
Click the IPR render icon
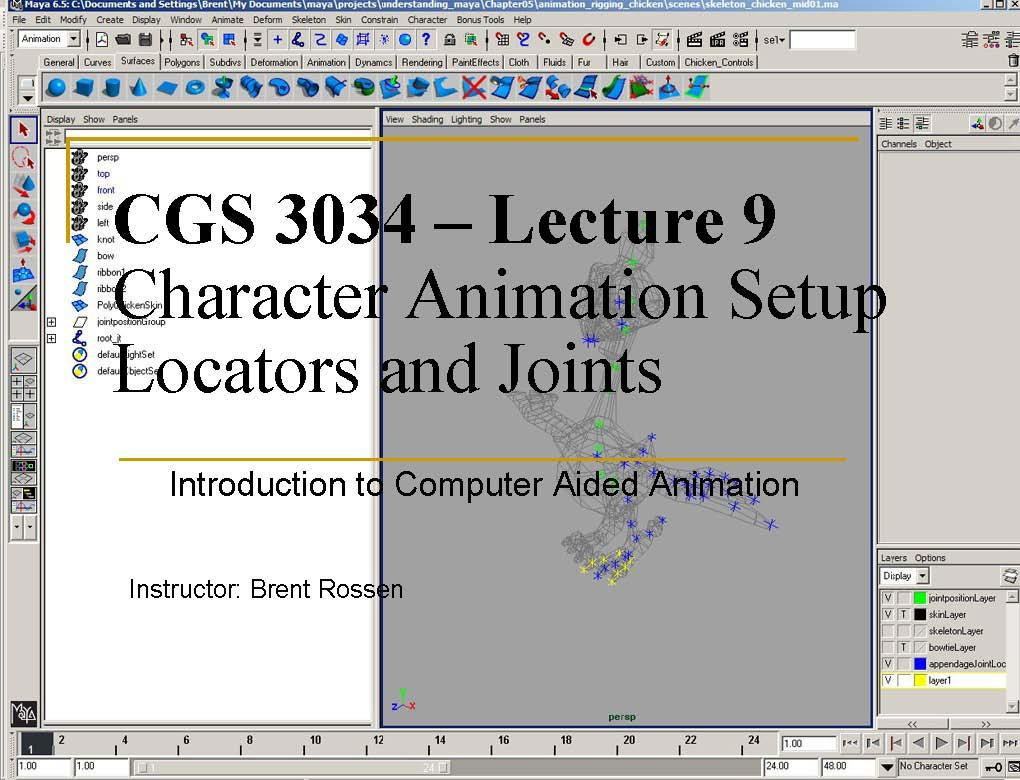[718, 40]
